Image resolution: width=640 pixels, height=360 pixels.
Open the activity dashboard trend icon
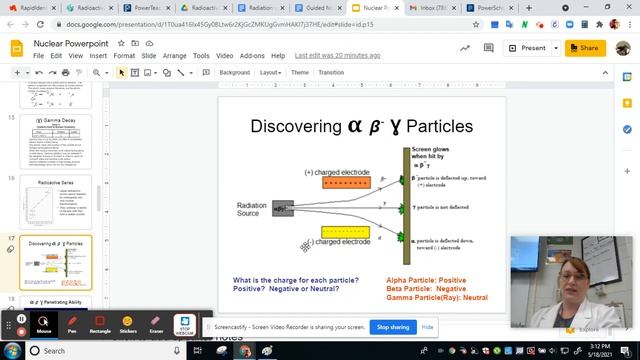pyautogui.click(x=465, y=48)
